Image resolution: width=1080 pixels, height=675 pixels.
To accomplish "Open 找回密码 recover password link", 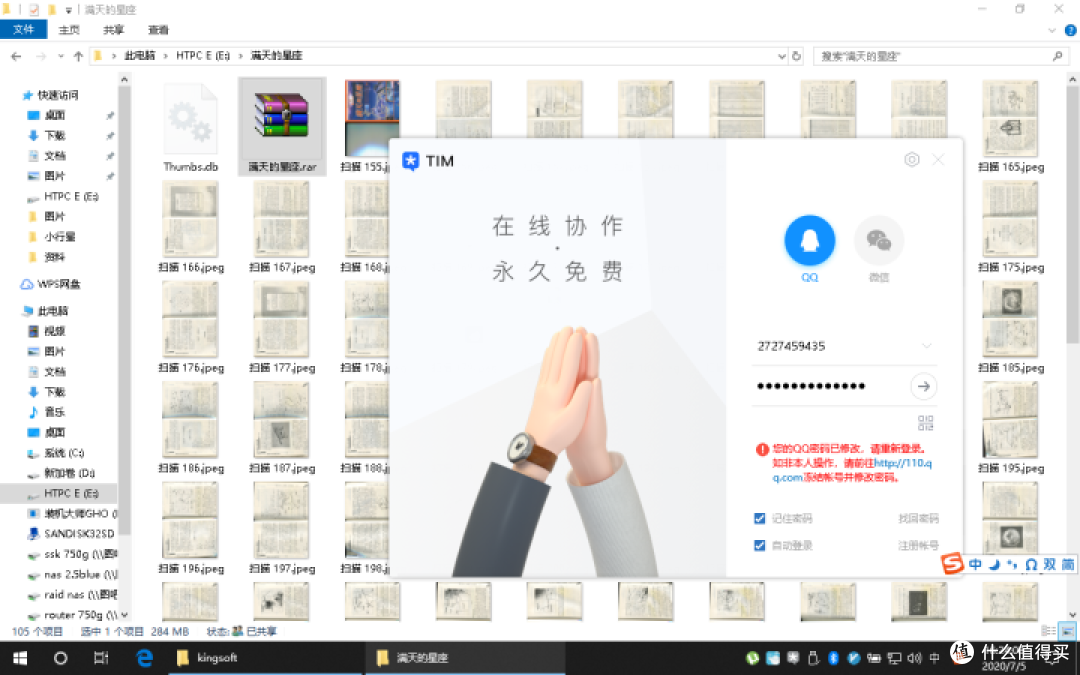I will click(x=918, y=518).
